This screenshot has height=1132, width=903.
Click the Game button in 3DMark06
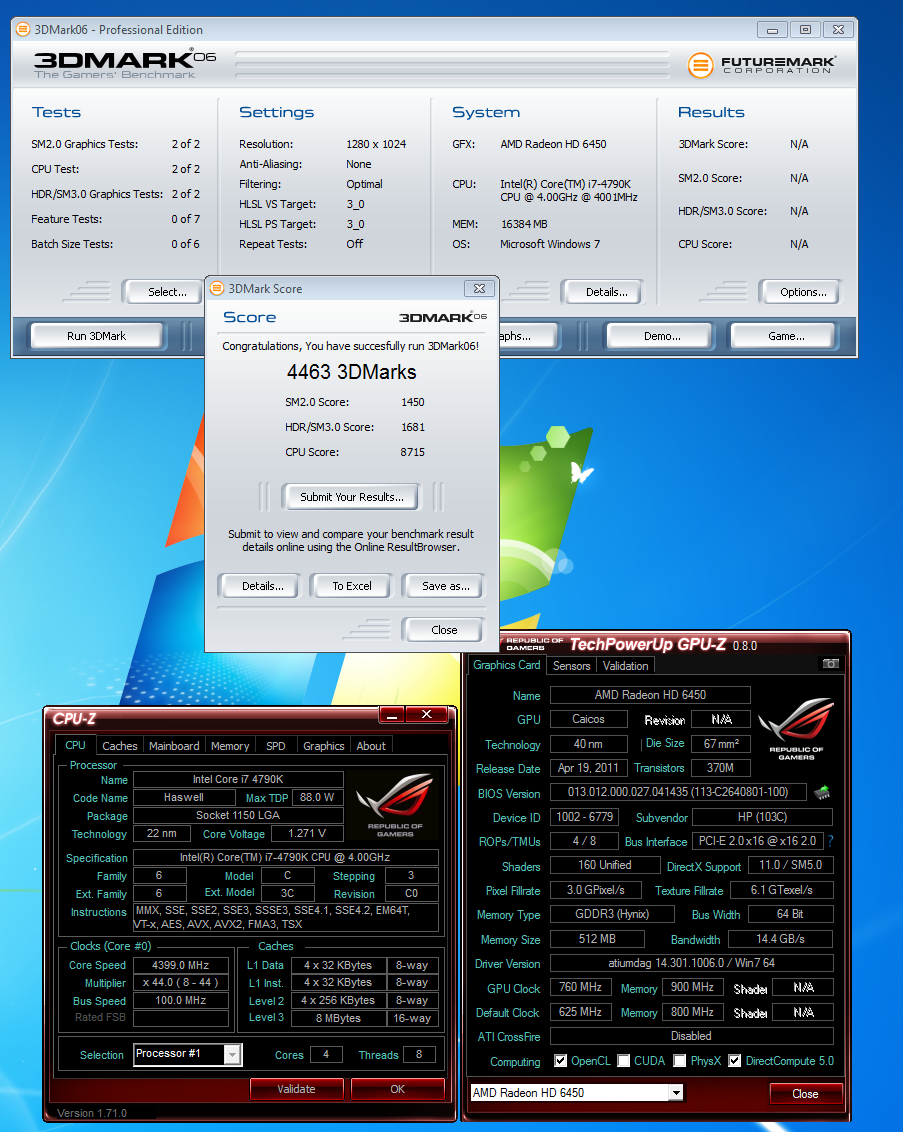tap(786, 336)
